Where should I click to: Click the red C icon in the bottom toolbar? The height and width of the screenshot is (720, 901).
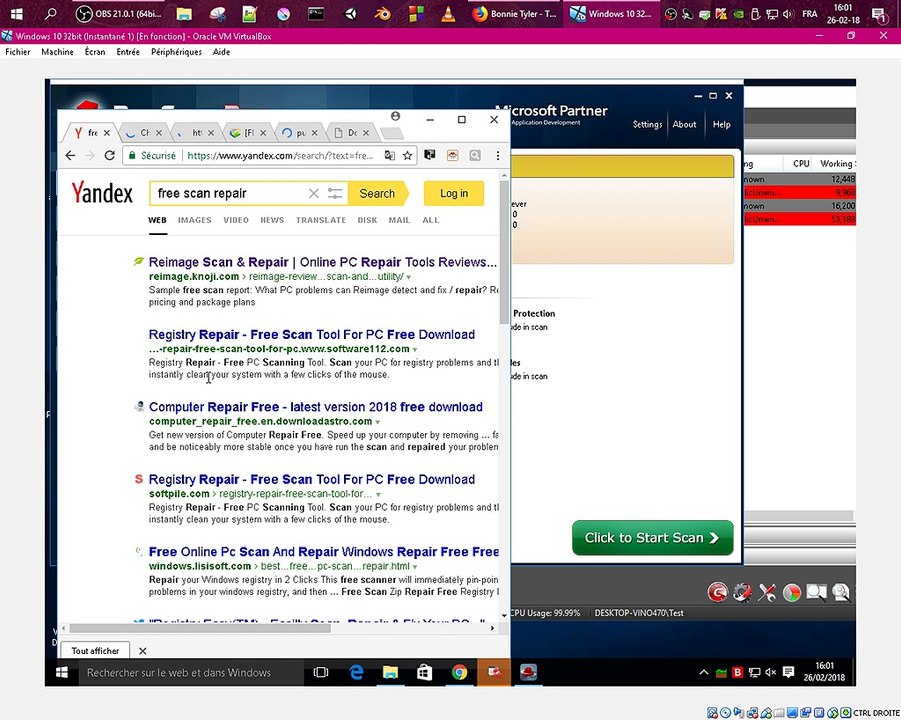718,592
